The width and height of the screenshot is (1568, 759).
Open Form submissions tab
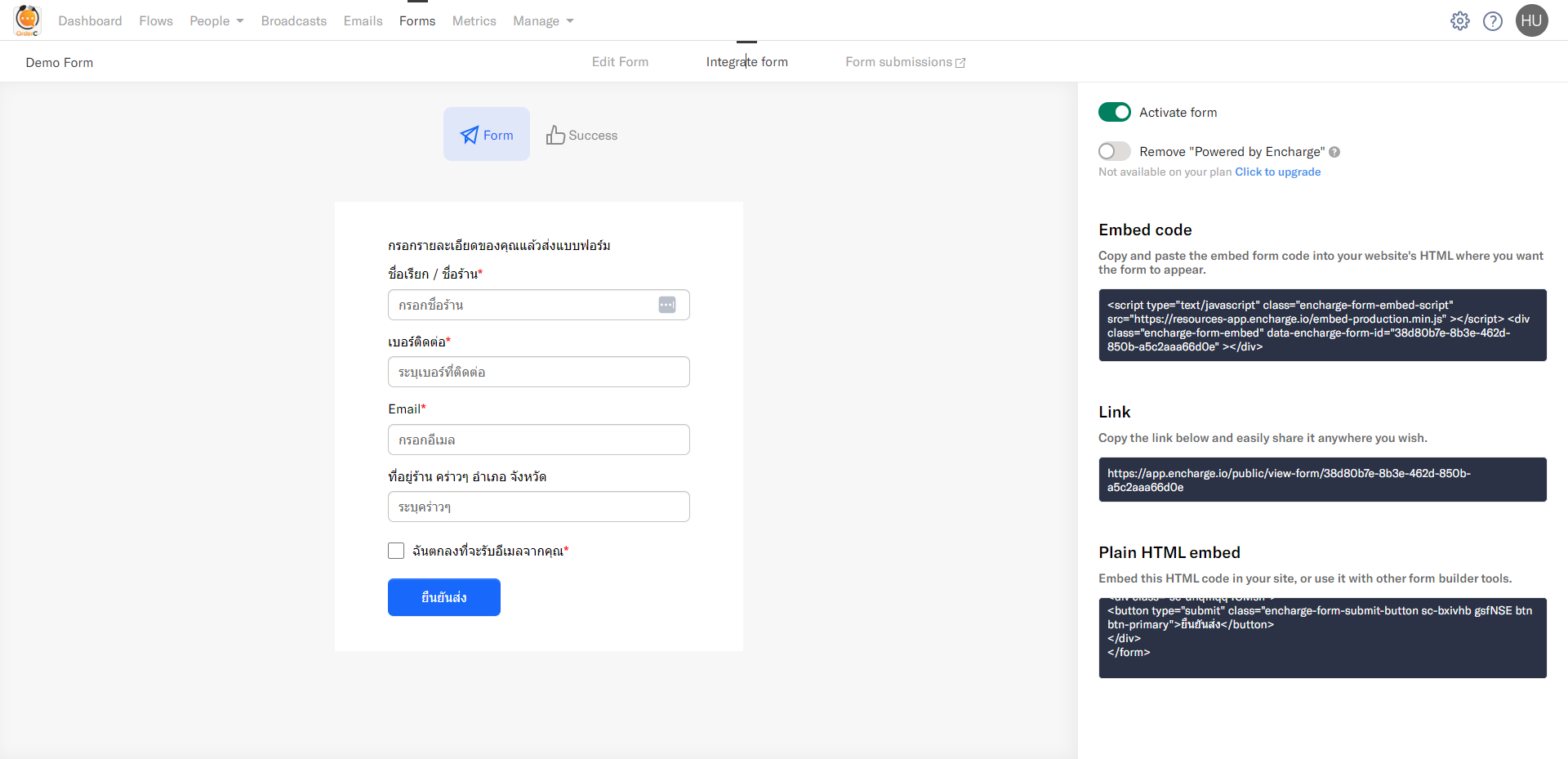(x=906, y=62)
